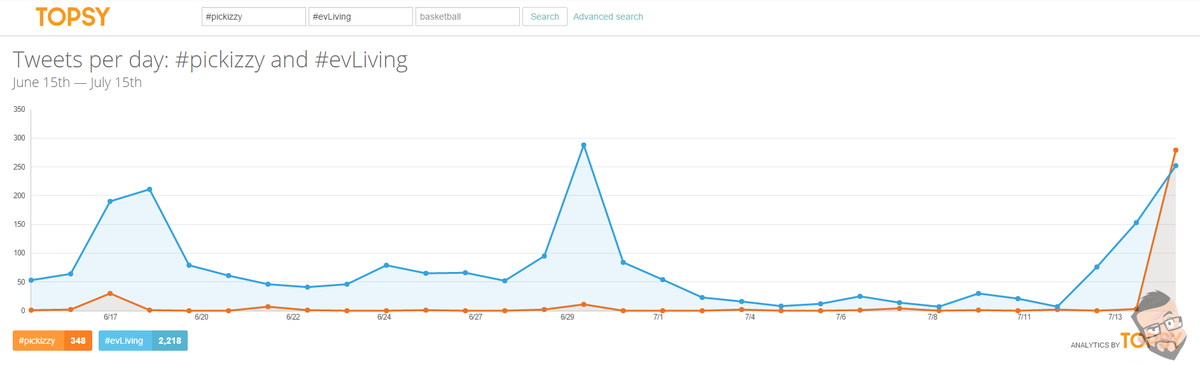1200x366 pixels.
Task: Click the 300 y-axis value
Action: 19,138
